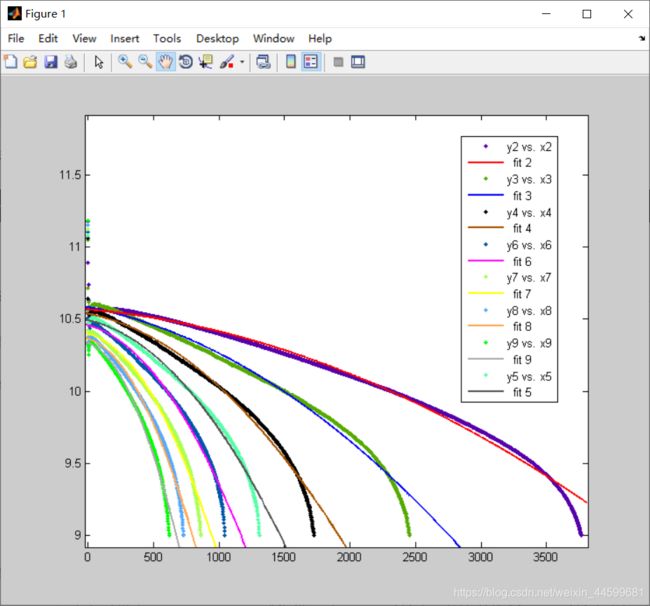Open the Help menu
650x606 pixels.
[x=320, y=39]
